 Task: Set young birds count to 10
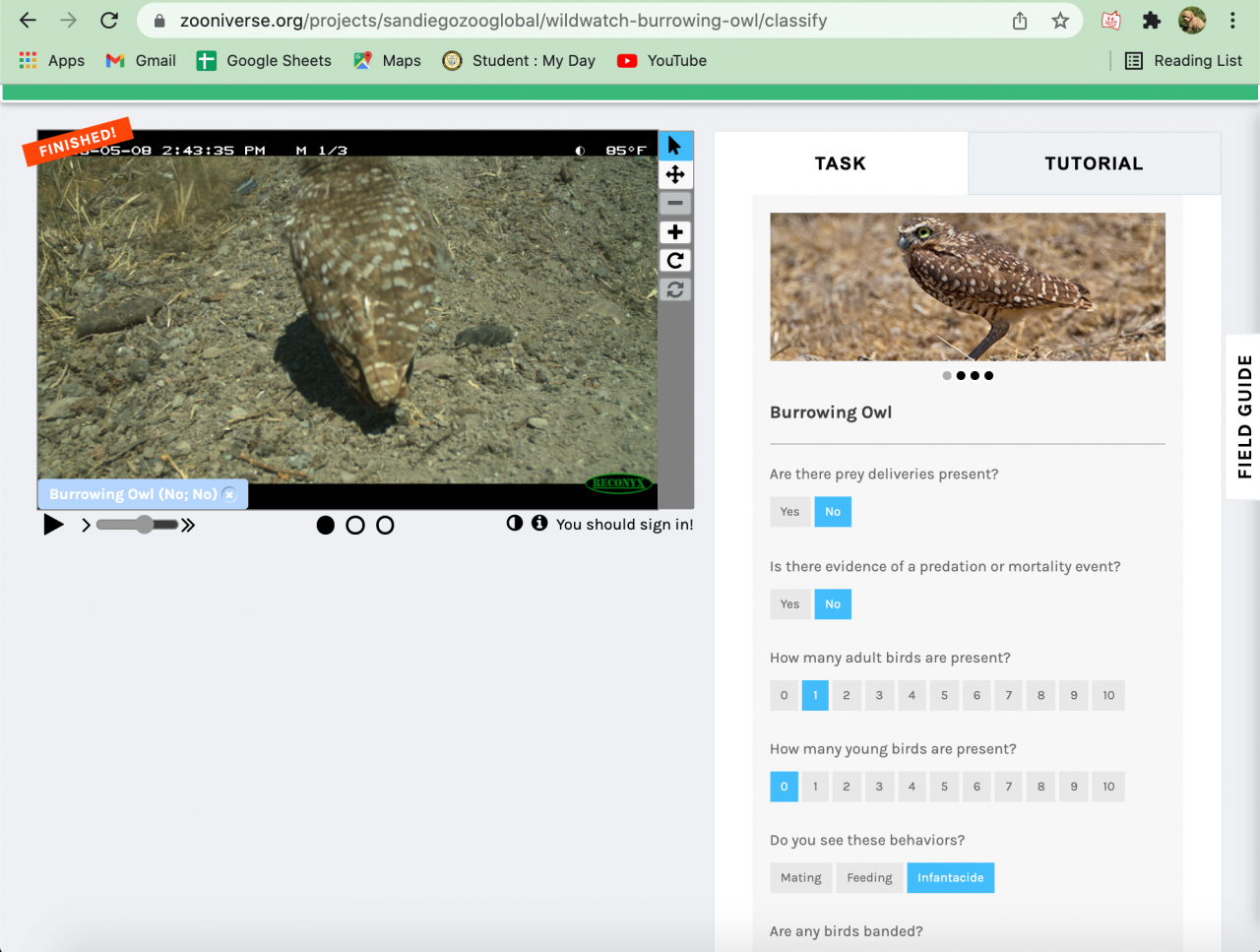[1108, 787]
